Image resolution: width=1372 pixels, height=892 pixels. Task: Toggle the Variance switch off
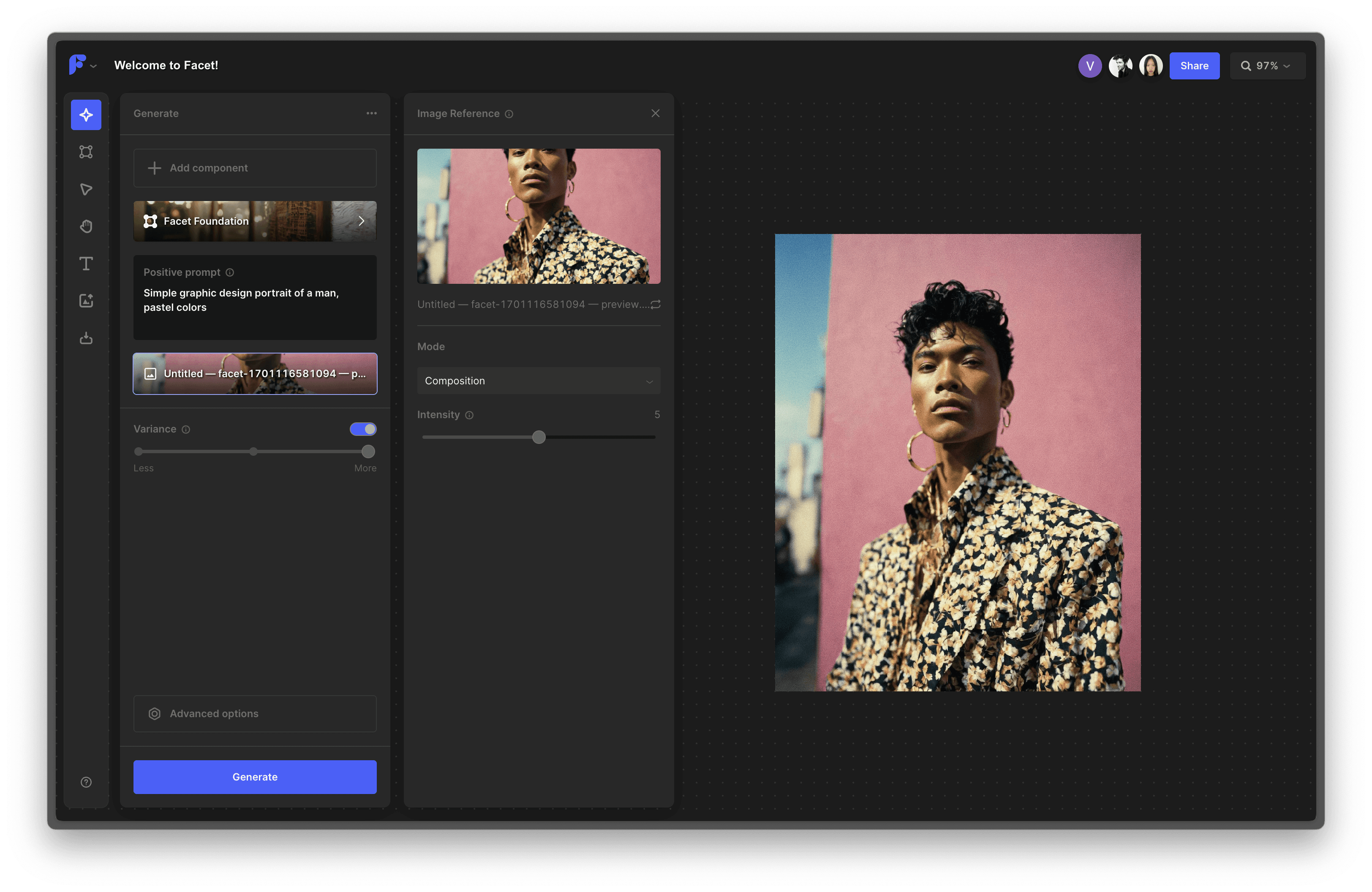[x=363, y=429]
